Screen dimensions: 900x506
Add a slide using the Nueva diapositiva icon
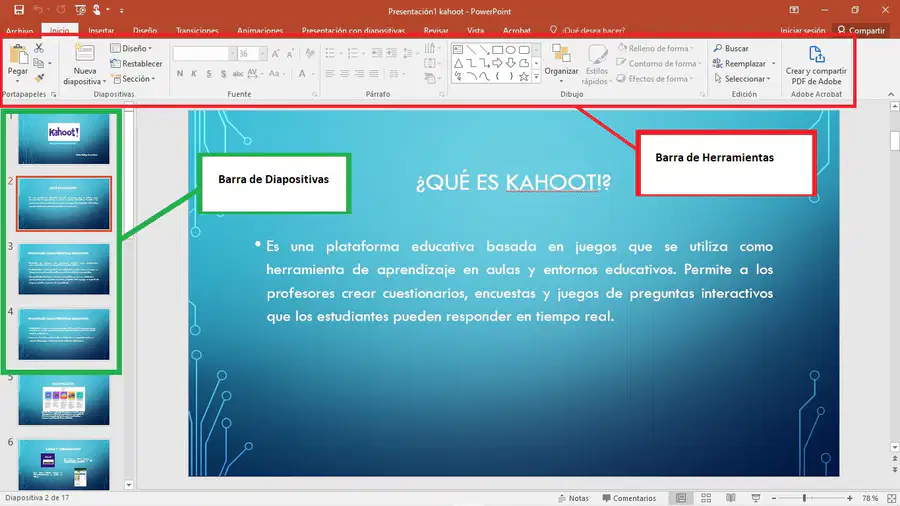click(x=84, y=53)
